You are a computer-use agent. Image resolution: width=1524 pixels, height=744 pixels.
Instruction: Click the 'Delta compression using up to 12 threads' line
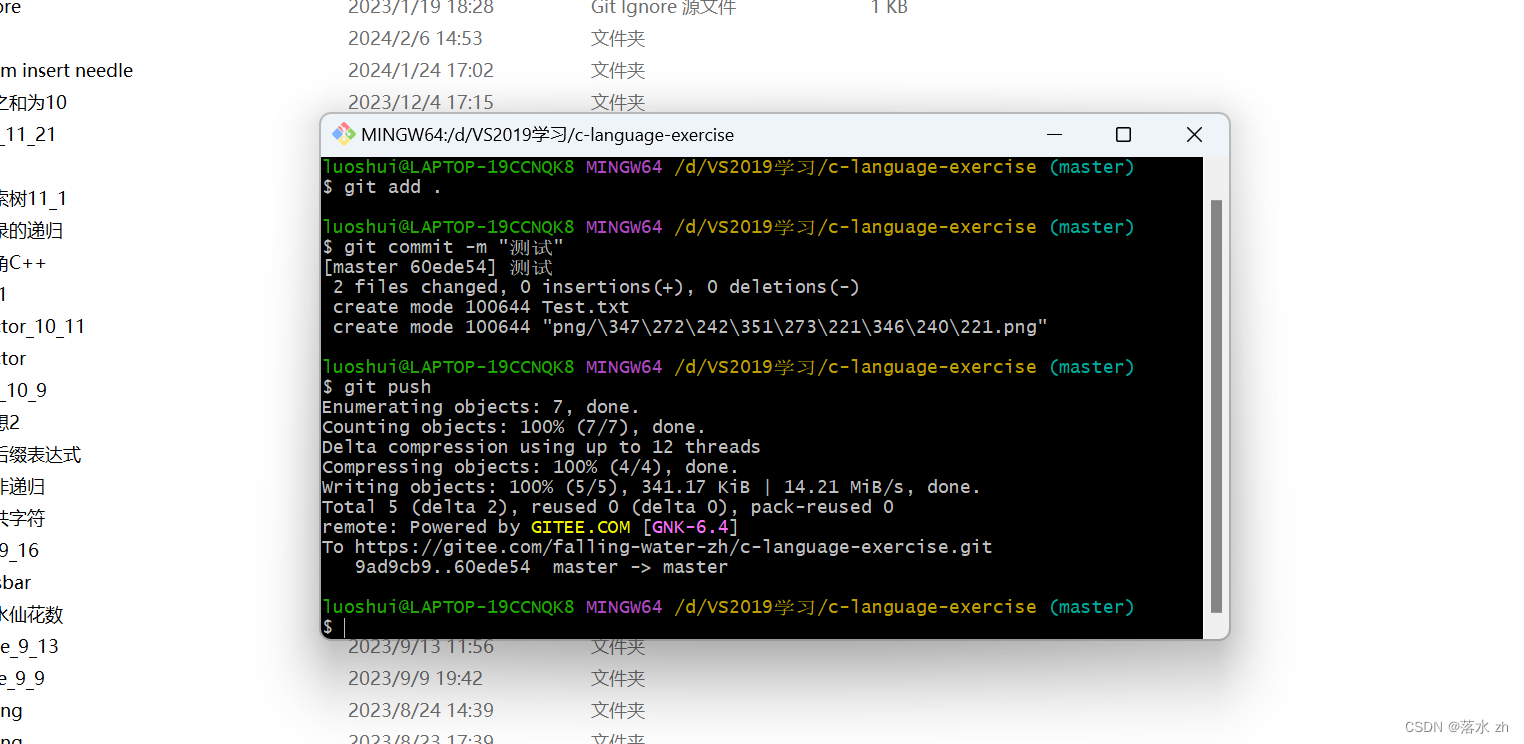click(541, 447)
